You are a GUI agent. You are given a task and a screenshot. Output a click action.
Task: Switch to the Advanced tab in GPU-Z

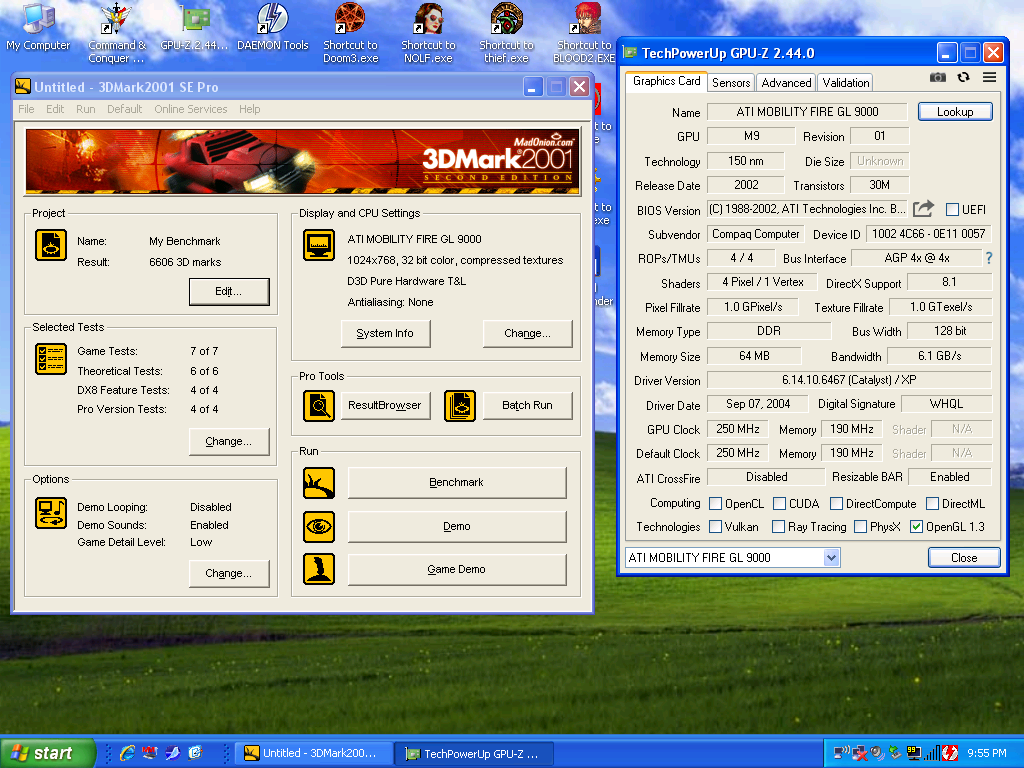pos(786,83)
